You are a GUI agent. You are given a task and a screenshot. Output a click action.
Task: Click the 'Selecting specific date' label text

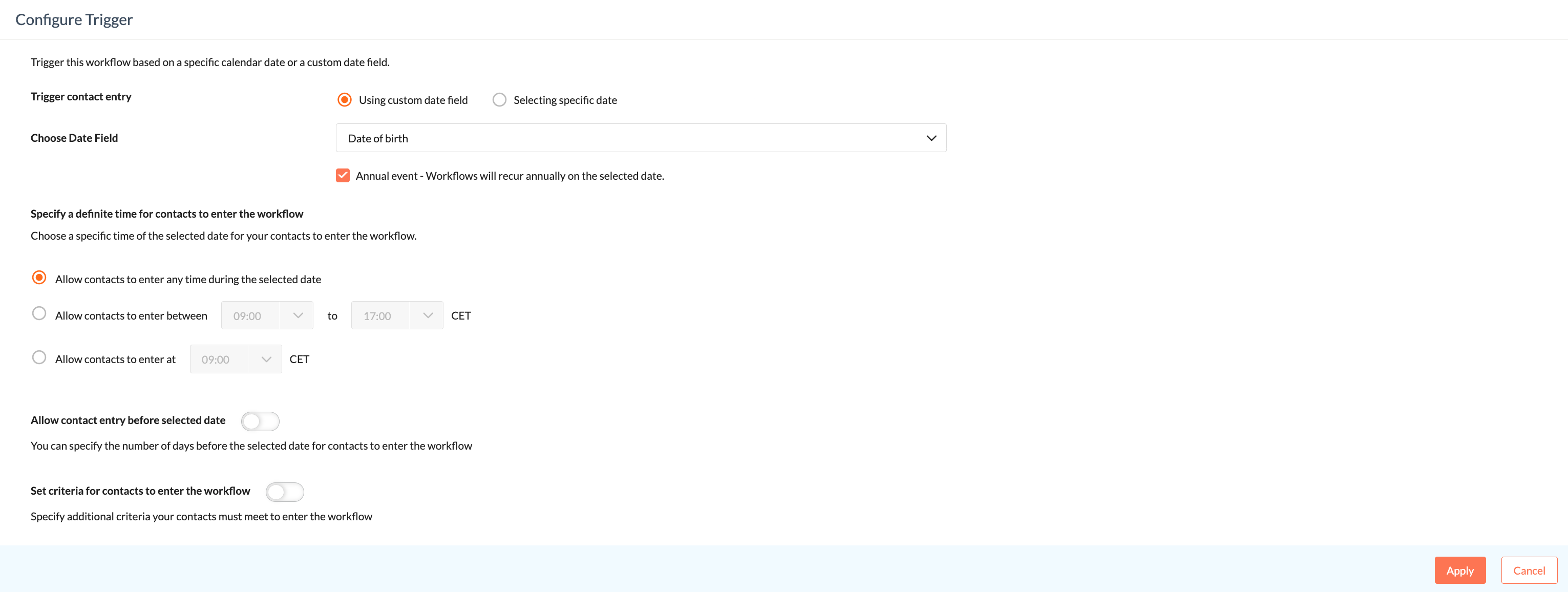click(565, 100)
